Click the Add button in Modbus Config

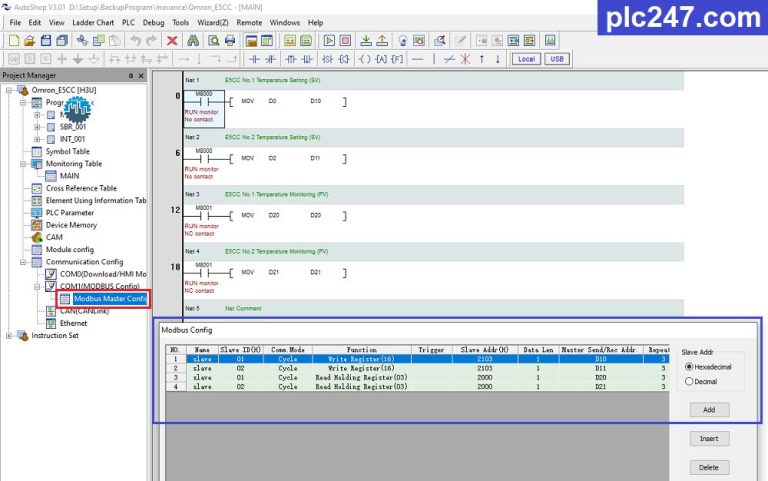coord(709,409)
